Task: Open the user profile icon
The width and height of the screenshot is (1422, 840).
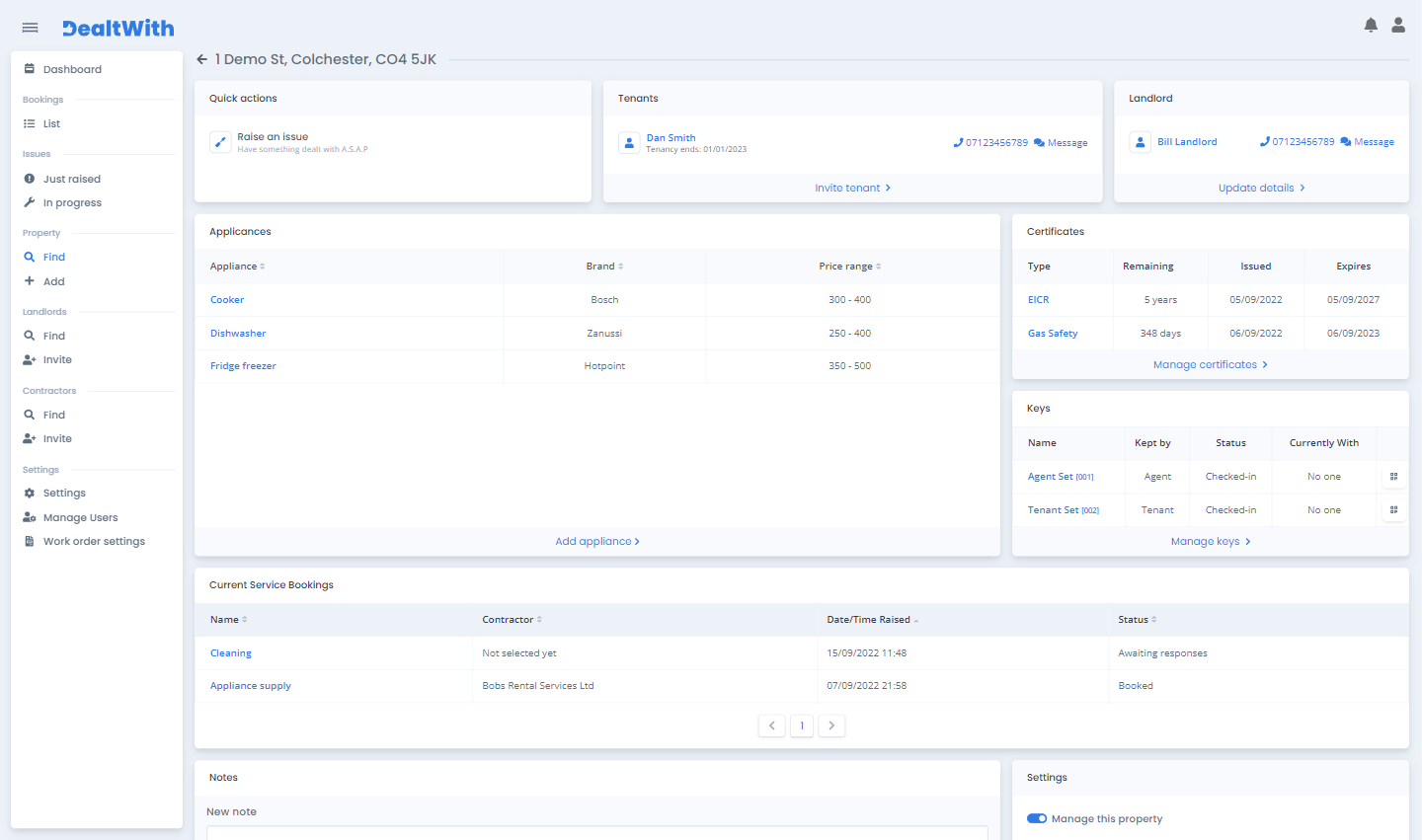Action: point(1398,26)
